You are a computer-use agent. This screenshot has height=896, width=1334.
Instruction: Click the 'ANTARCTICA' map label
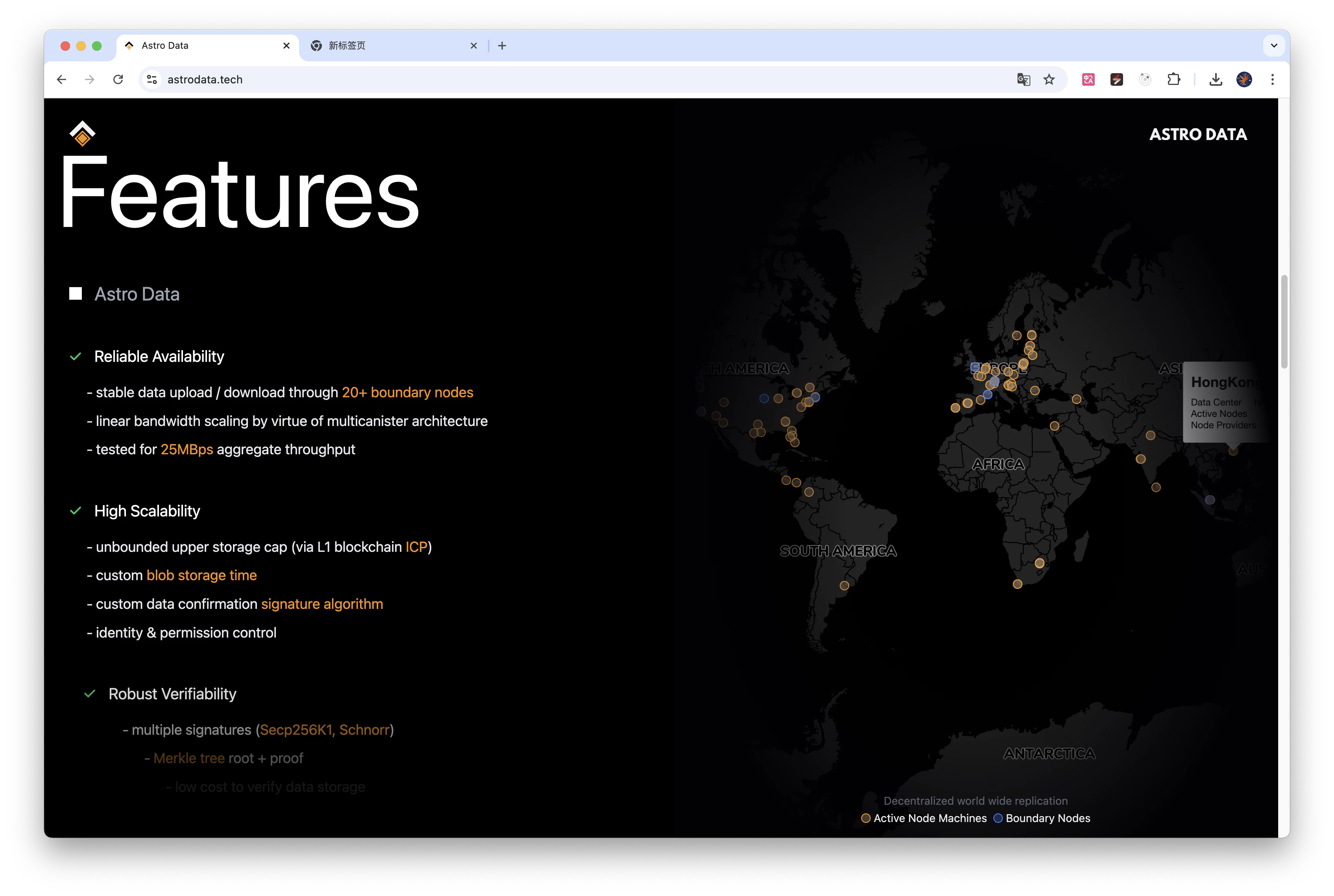pyautogui.click(x=1049, y=754)
